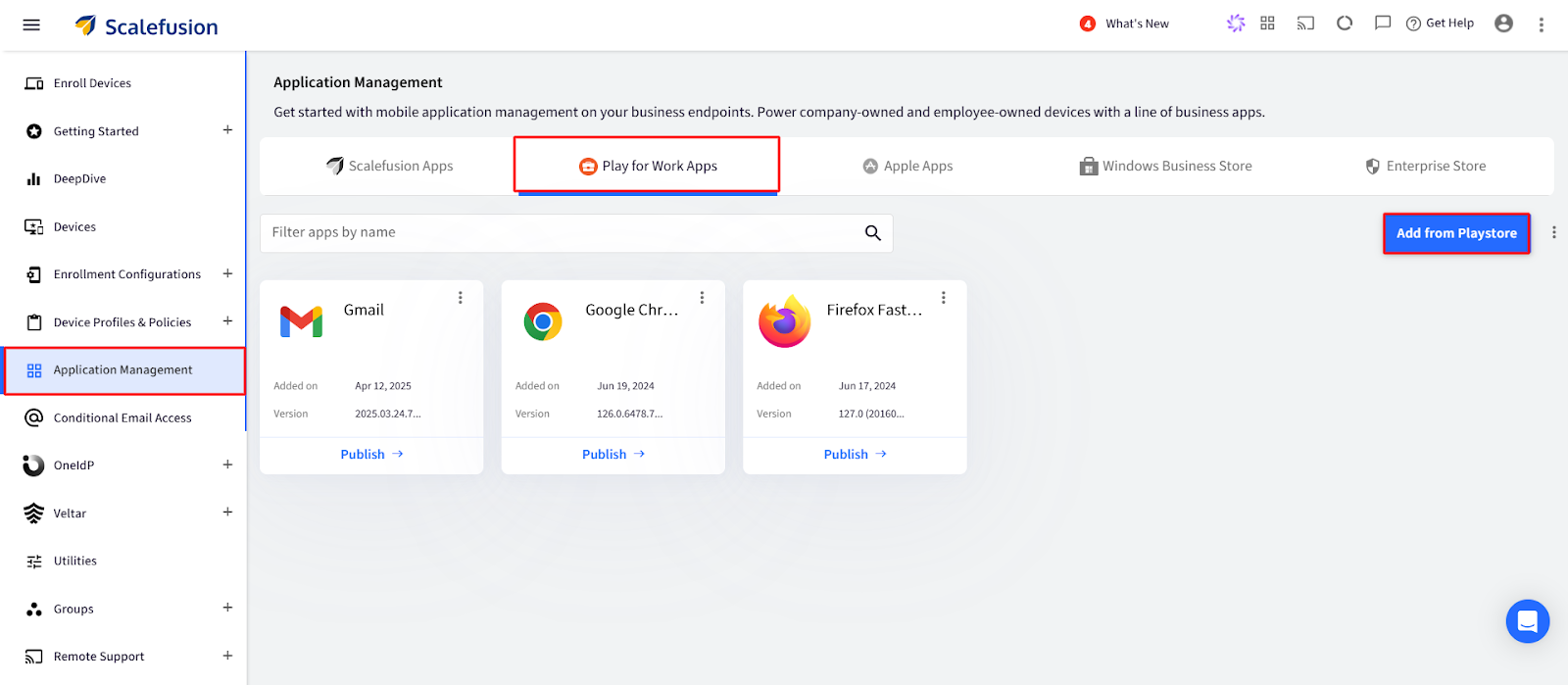This screenshot has width=1568, height=685.
Task: Open Getting Started in sidebar
Action: [x=96, y=131]
